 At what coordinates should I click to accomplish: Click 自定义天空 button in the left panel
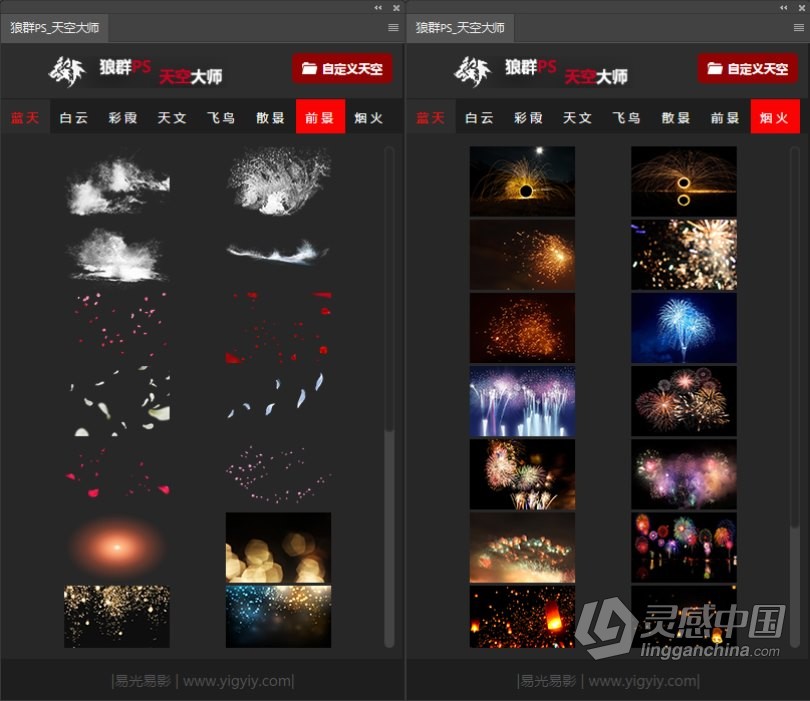tap(342, 68)
